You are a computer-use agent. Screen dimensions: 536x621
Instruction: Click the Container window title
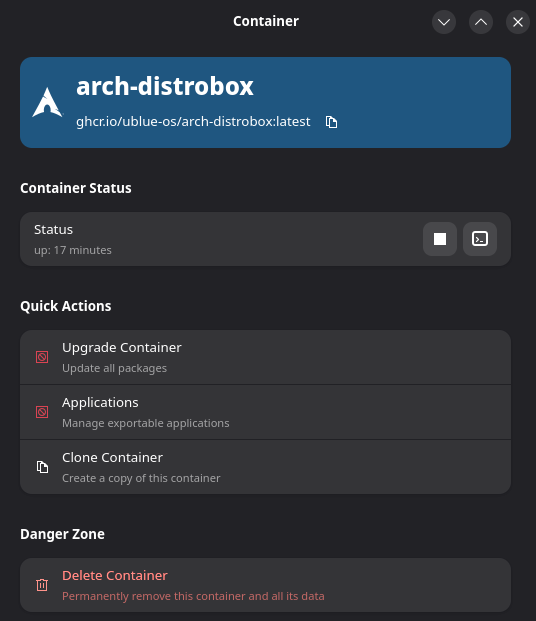point(266,21)
